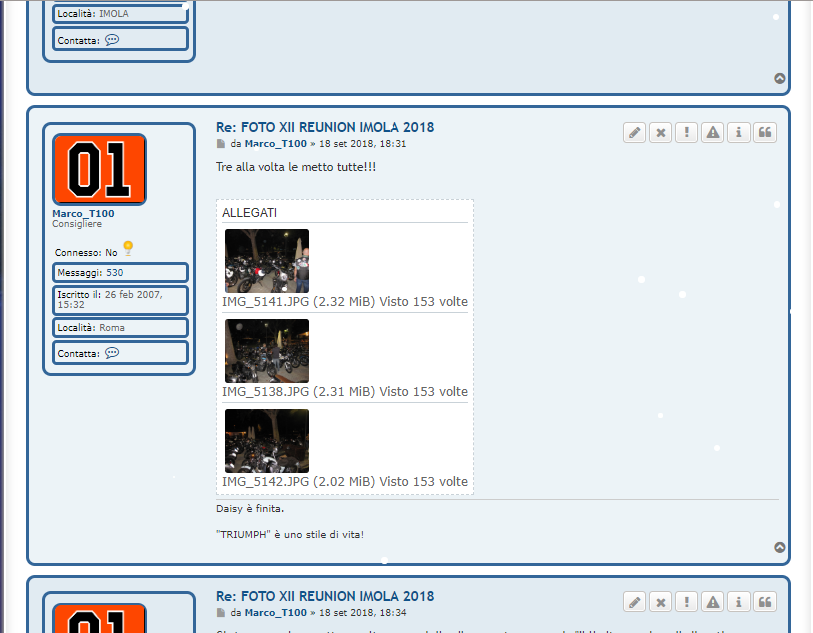Report the 18:31 post with exclamation icon

pyautogui.click(x=686, y=133)
